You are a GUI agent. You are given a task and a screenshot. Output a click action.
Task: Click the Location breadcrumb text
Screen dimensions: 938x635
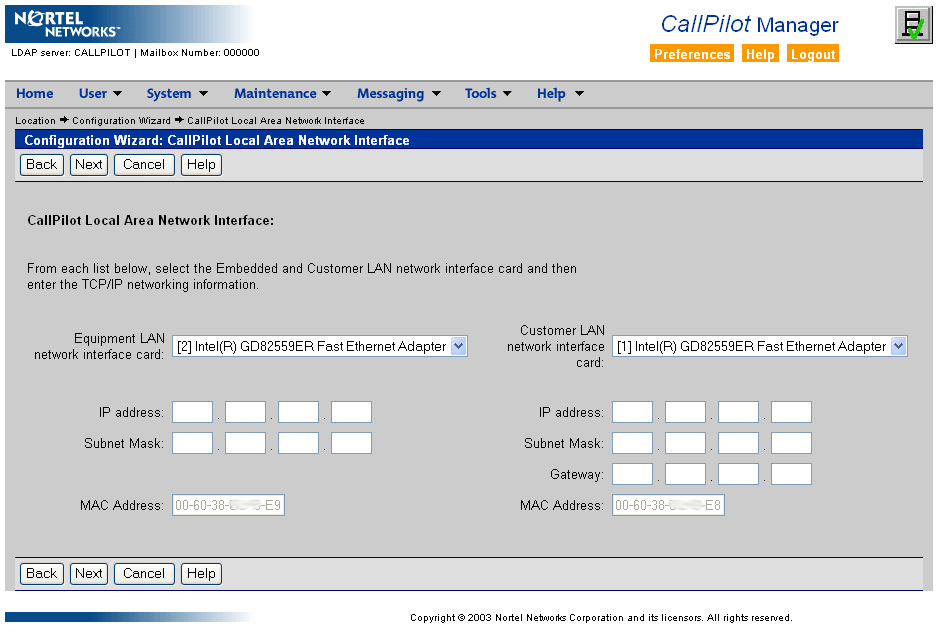35,121
